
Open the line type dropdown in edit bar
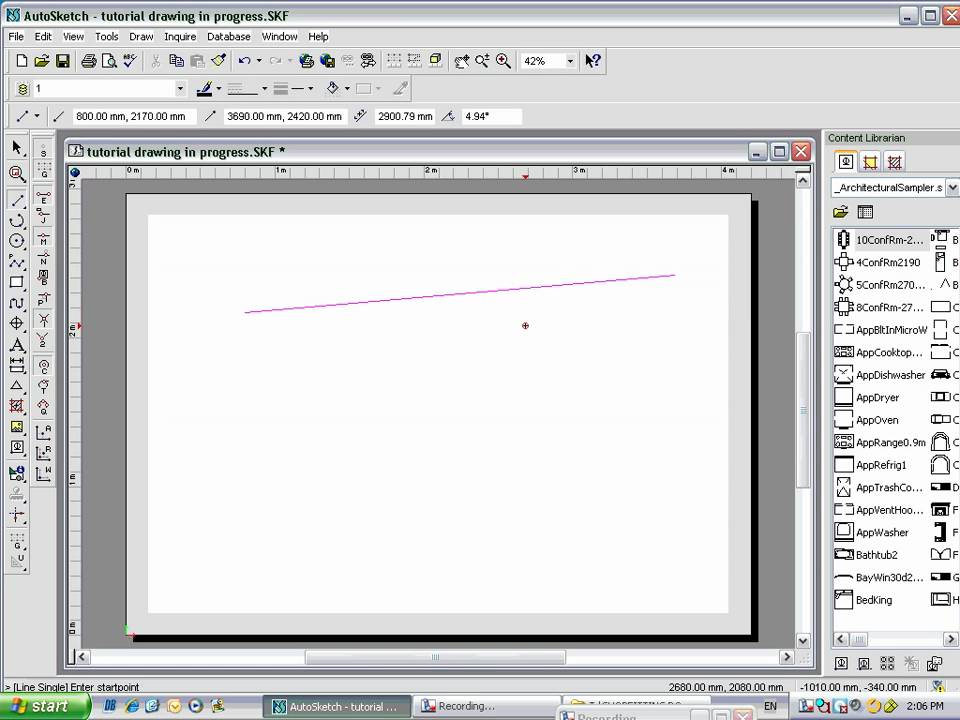click(37, 116)
